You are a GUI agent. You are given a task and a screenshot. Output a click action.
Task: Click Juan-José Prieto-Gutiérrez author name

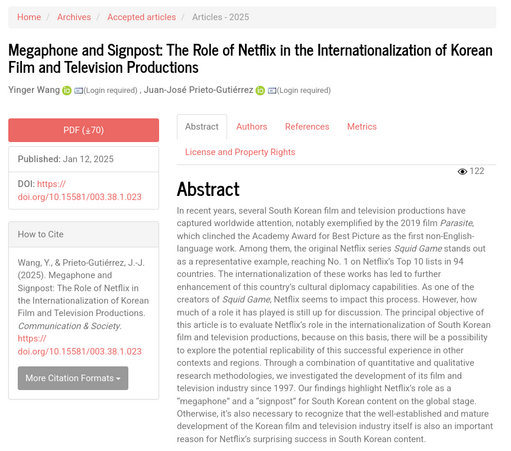click(x=198, y=90)
